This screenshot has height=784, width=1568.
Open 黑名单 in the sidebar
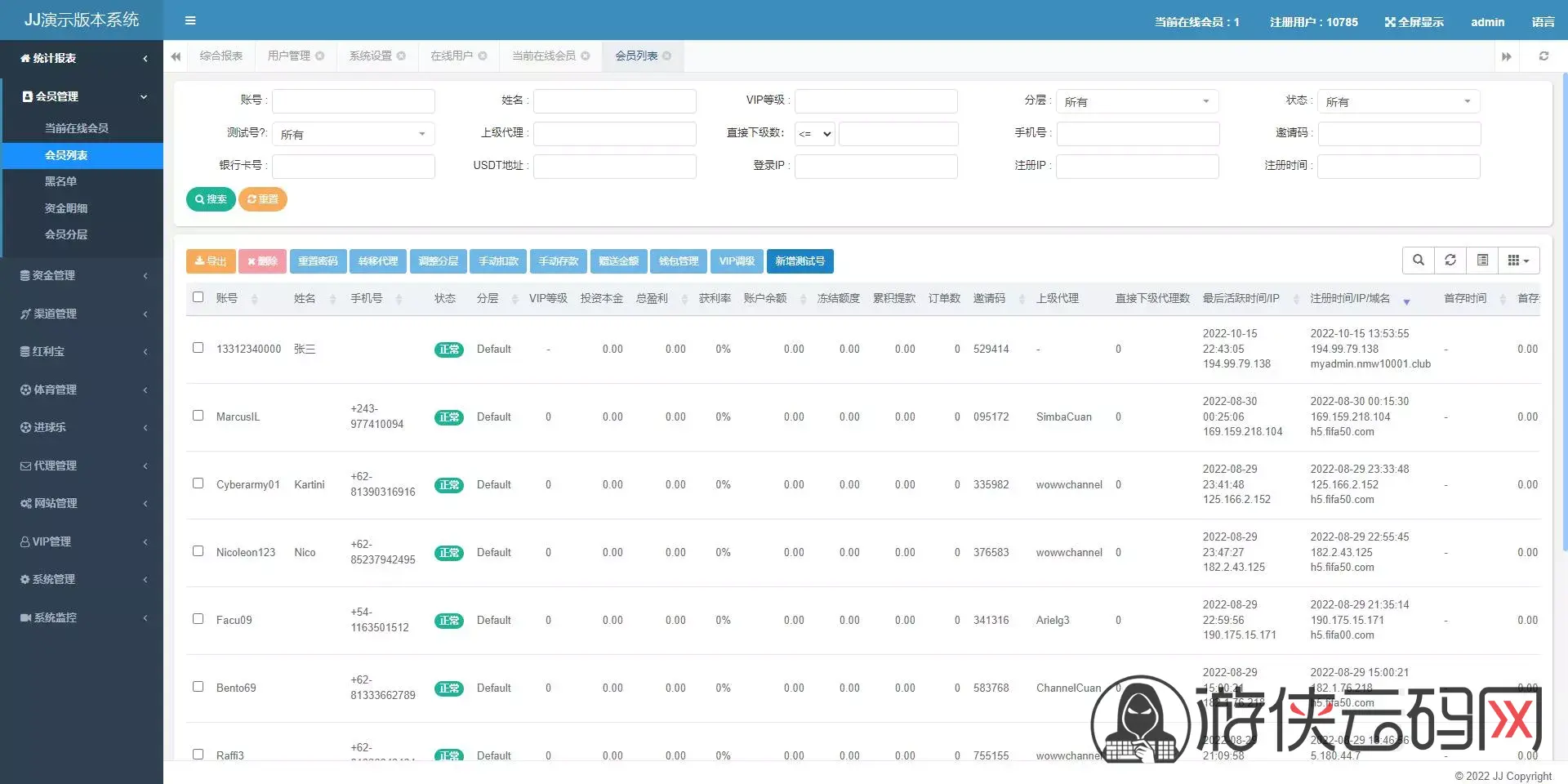[x=60, y=181]
